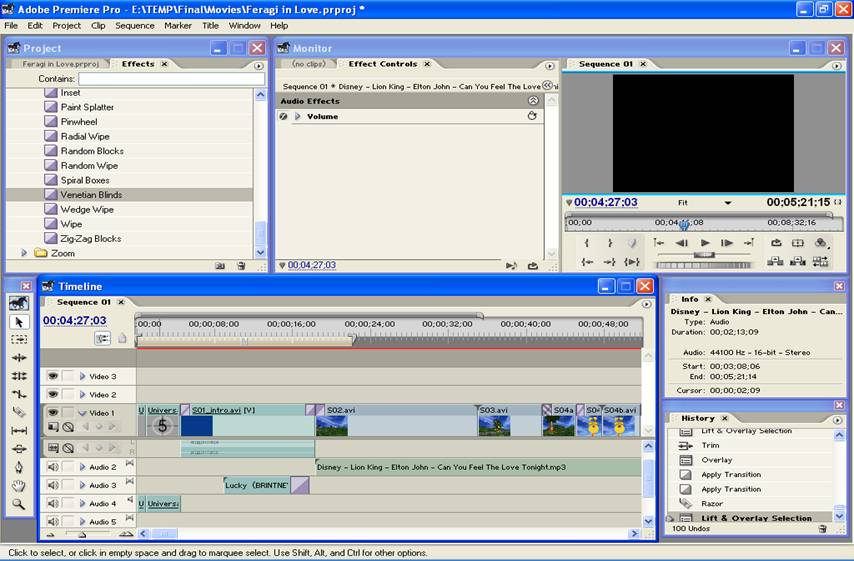Go to previous edit point

tap(659, 243)
